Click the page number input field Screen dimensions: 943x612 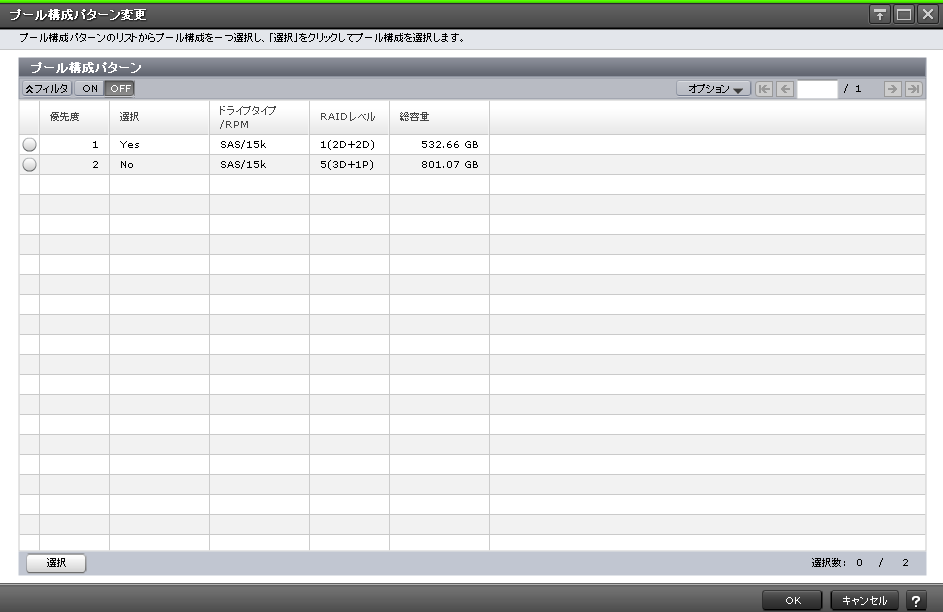point(817,89)
